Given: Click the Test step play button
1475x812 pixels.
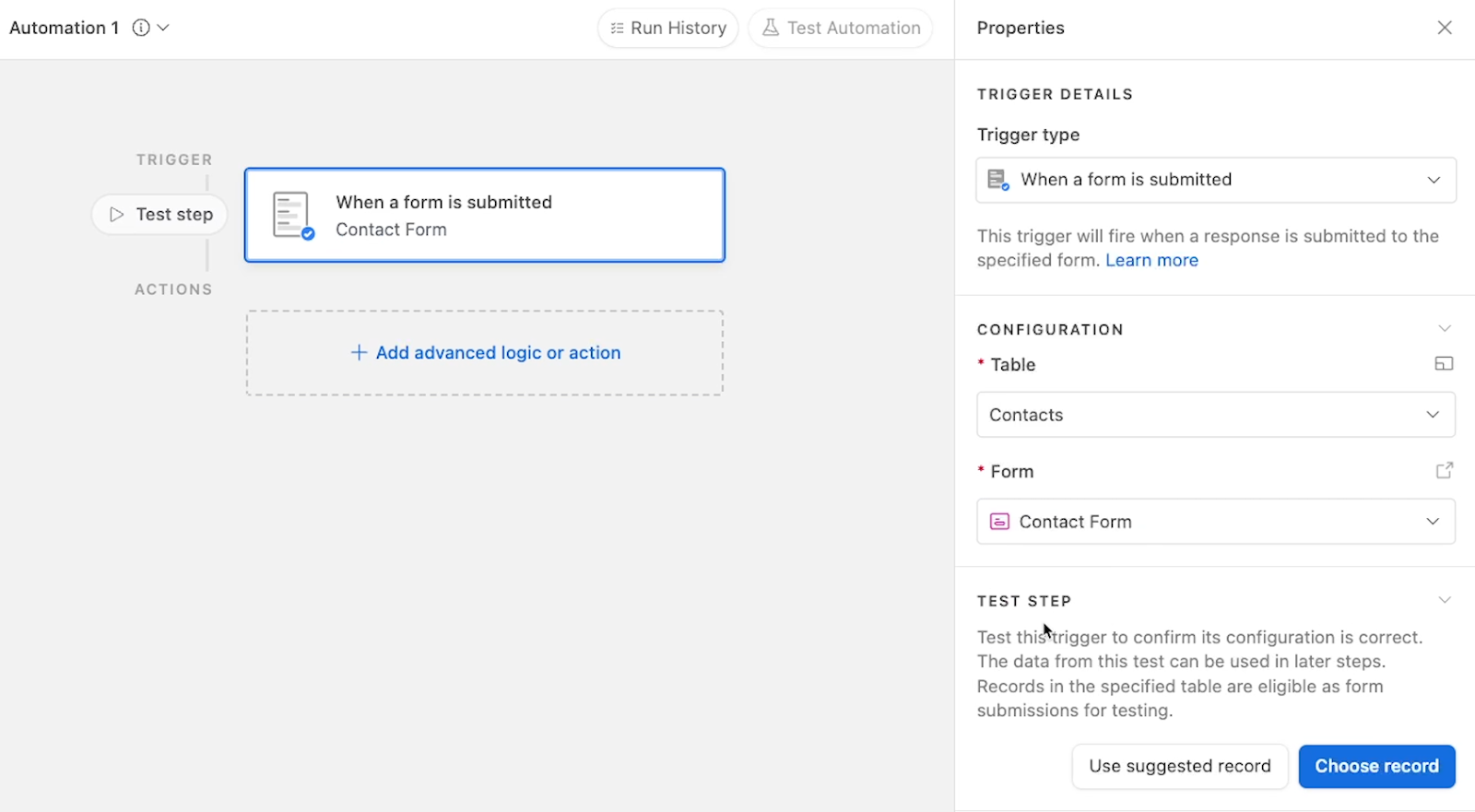Looking at the screenshot, I should (159, 215).
